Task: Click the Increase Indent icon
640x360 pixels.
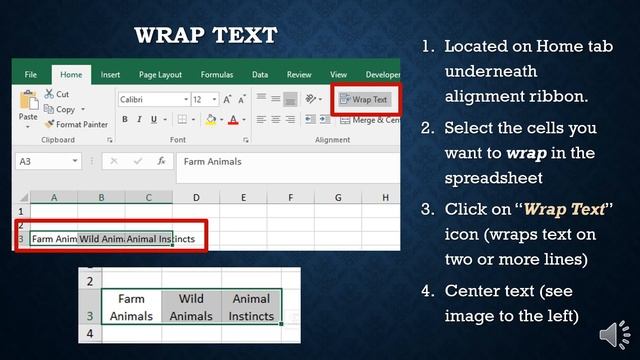Action: pos(325,119)
